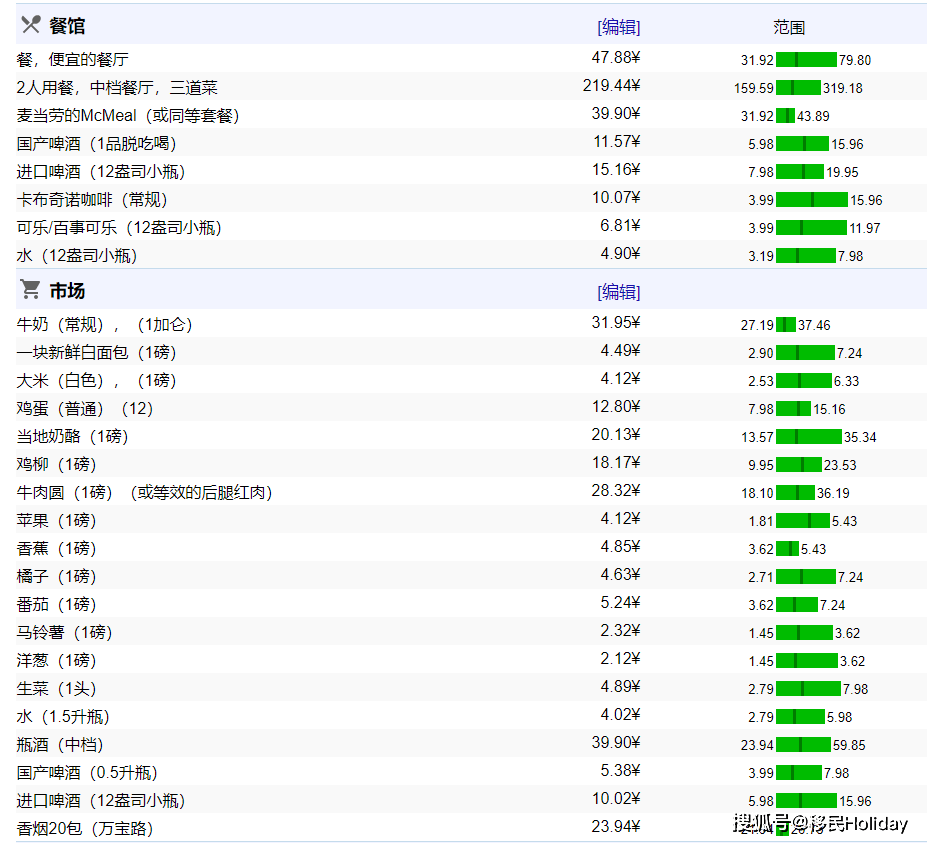Viewport: 927px width, 843px height.
Task: Select 鸡柳（1磅）row label
Action: click(57, 464)
